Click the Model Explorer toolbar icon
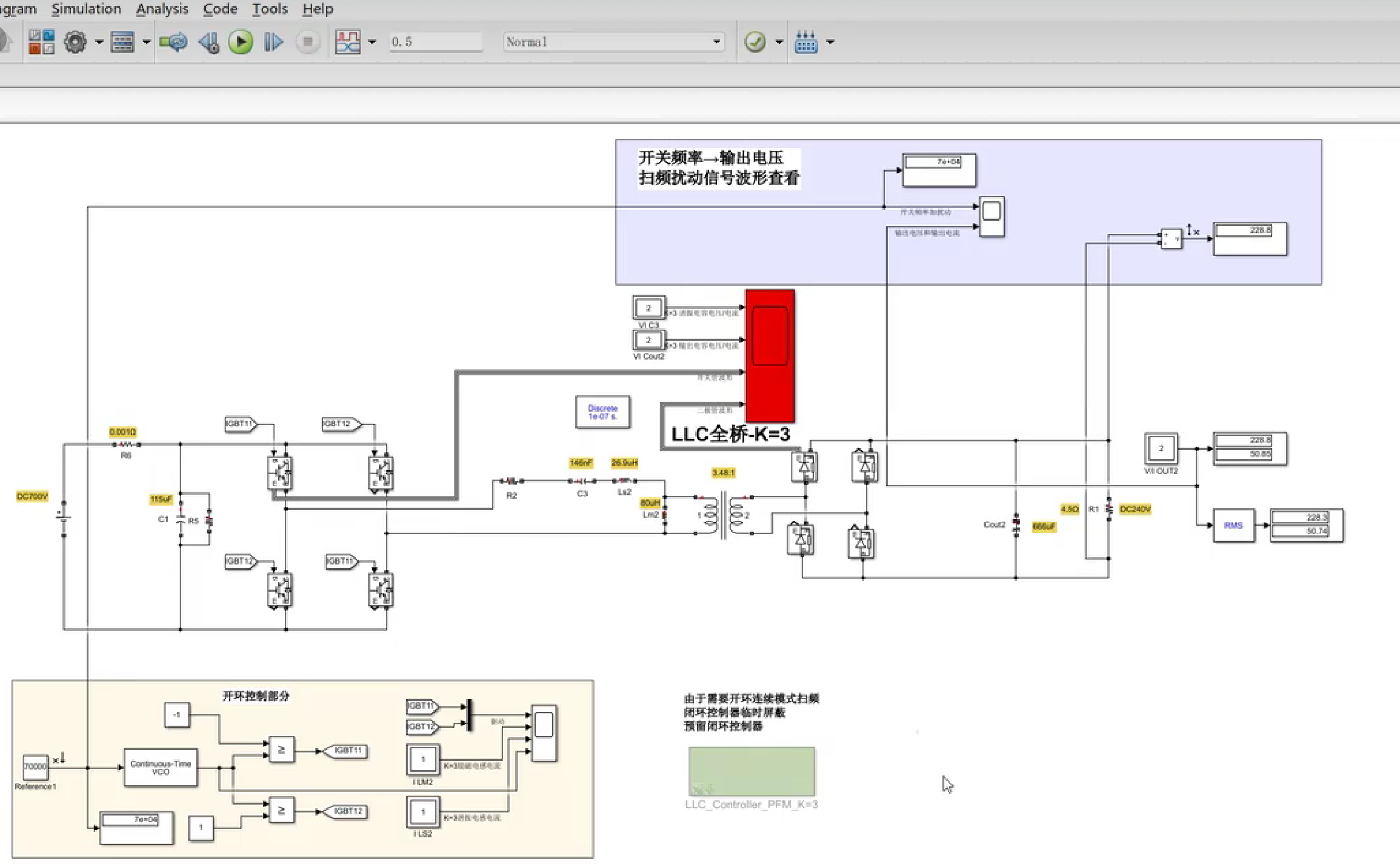 click(122, 42)
